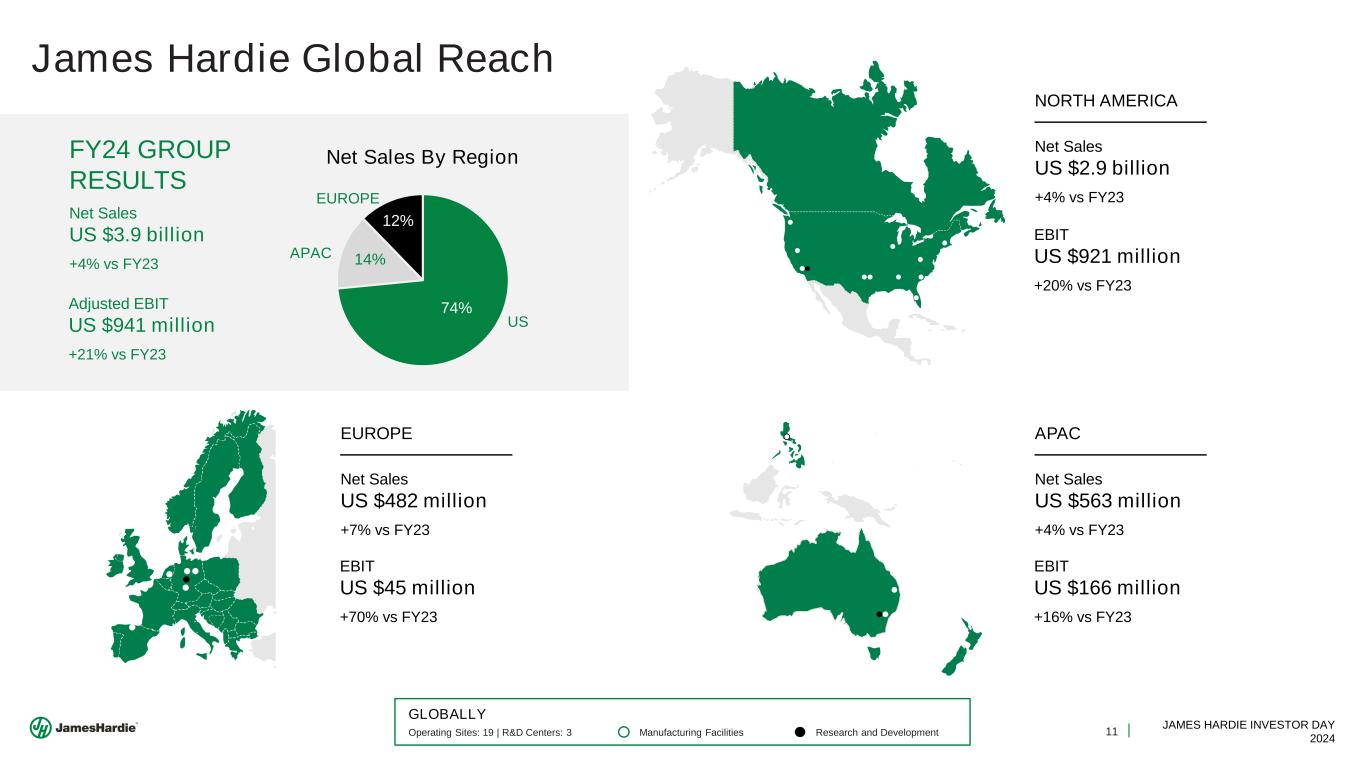Click the APAC section heading above Net Sales

1057,433
